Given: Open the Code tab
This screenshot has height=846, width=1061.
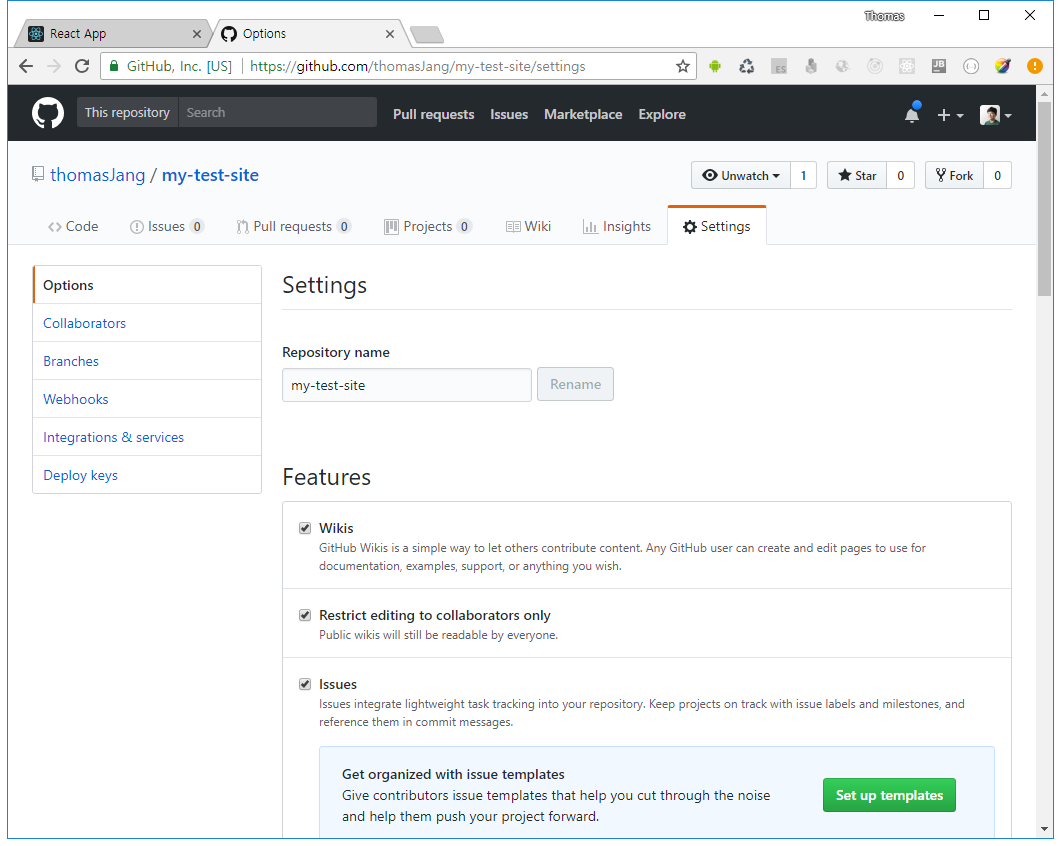Looking at the screenshot, I should pyautogui.click(x=73, y=227).
